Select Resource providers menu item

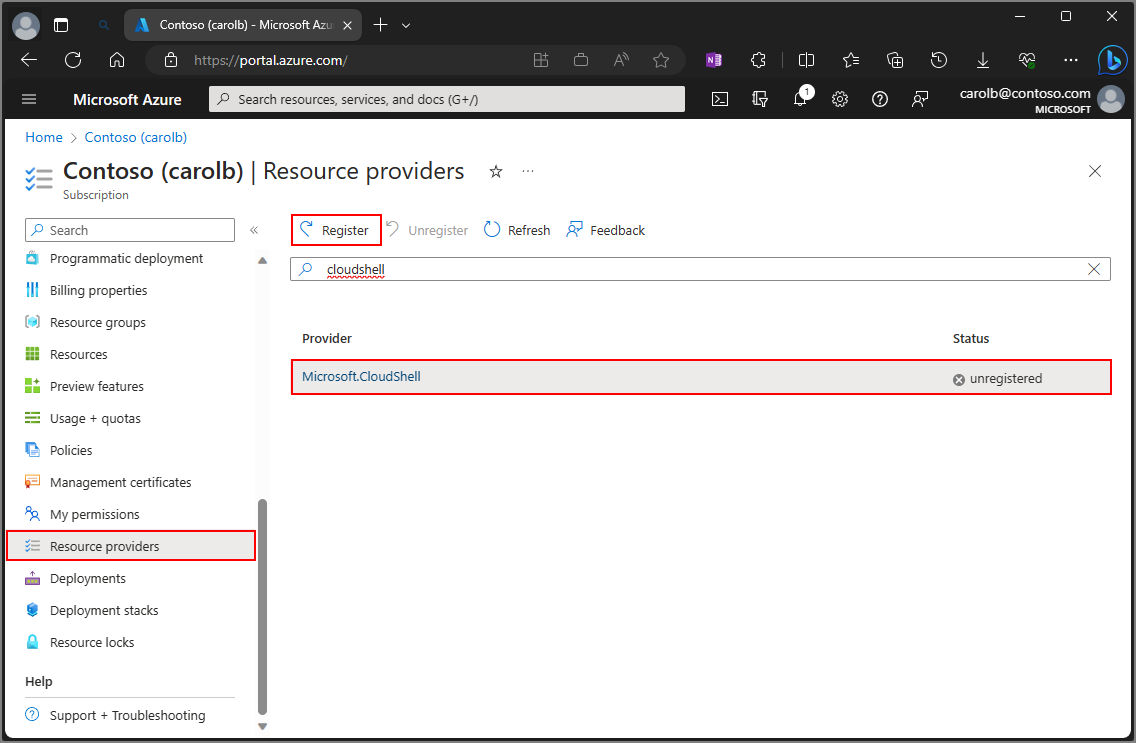pos(130,546)
